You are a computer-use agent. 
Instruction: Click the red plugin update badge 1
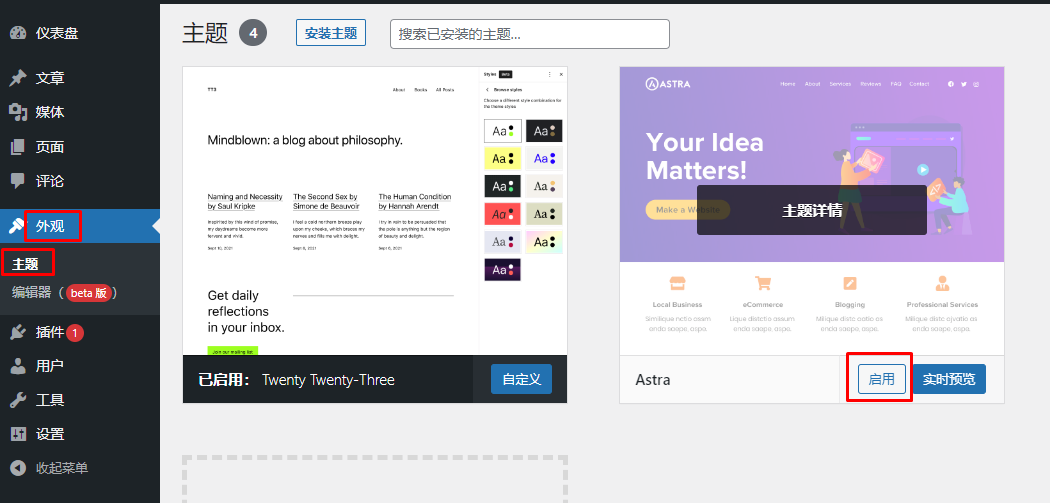75,332
